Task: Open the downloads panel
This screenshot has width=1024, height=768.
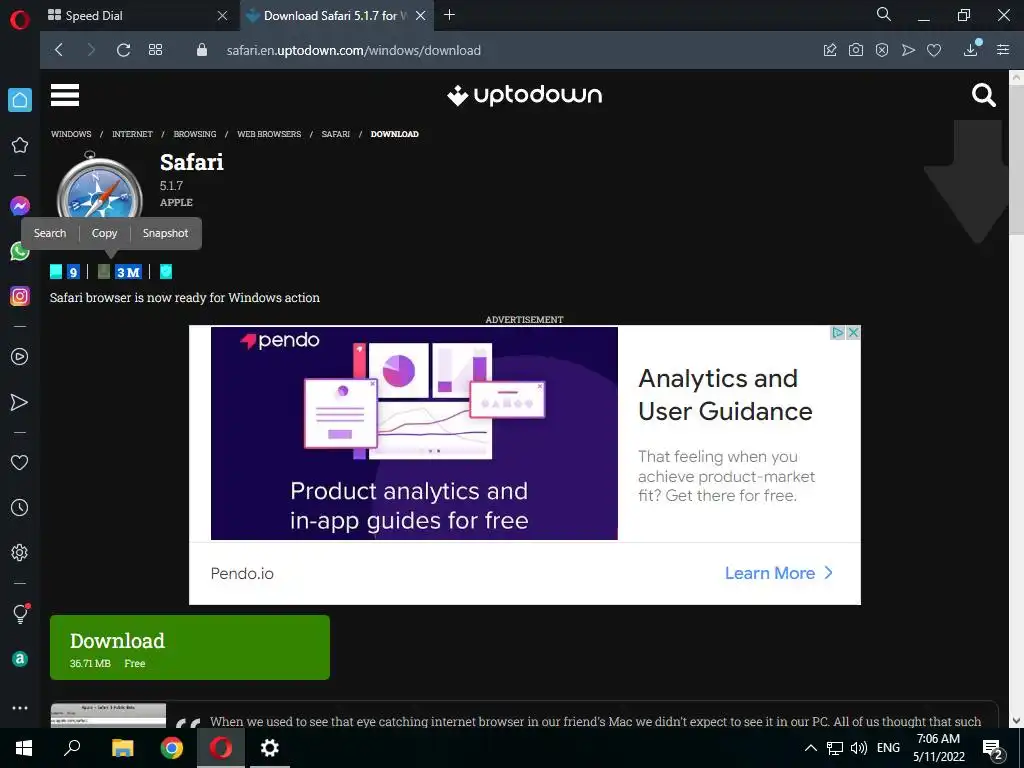Action: (971, 50)
